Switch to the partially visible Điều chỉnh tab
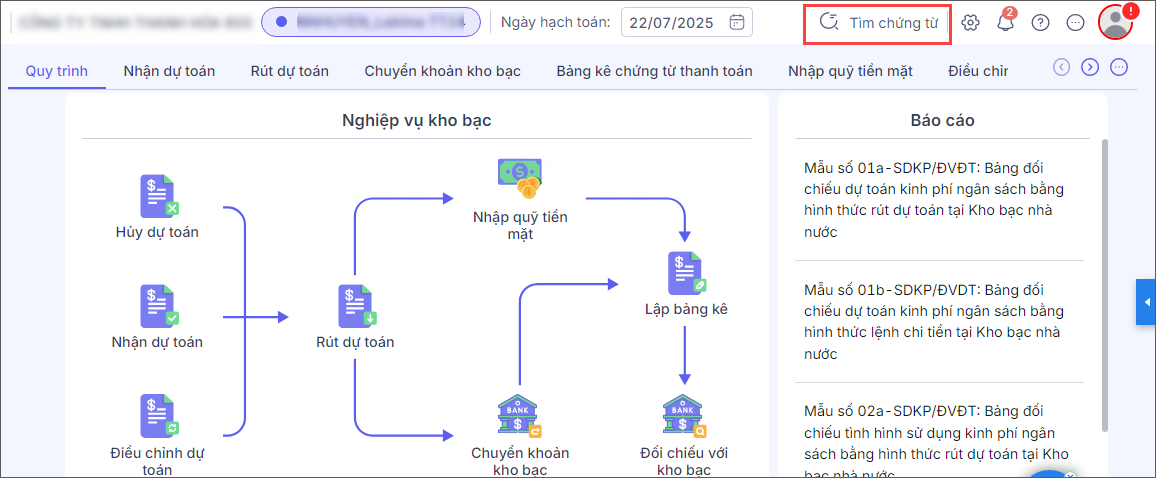This screenshot has width=1156, height=478. tap(978, 72)
